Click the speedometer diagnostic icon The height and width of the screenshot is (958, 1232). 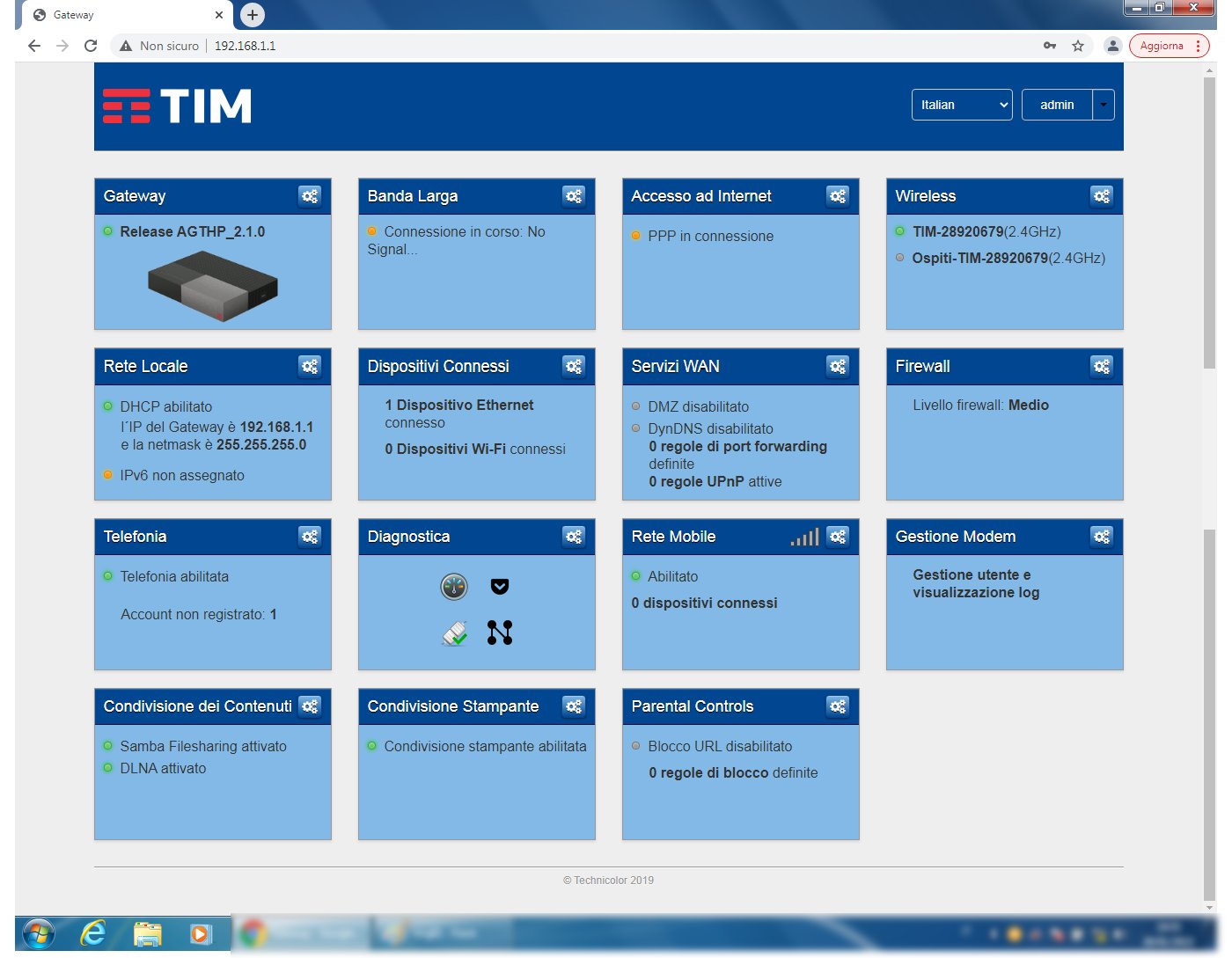[x=454, y=587]
